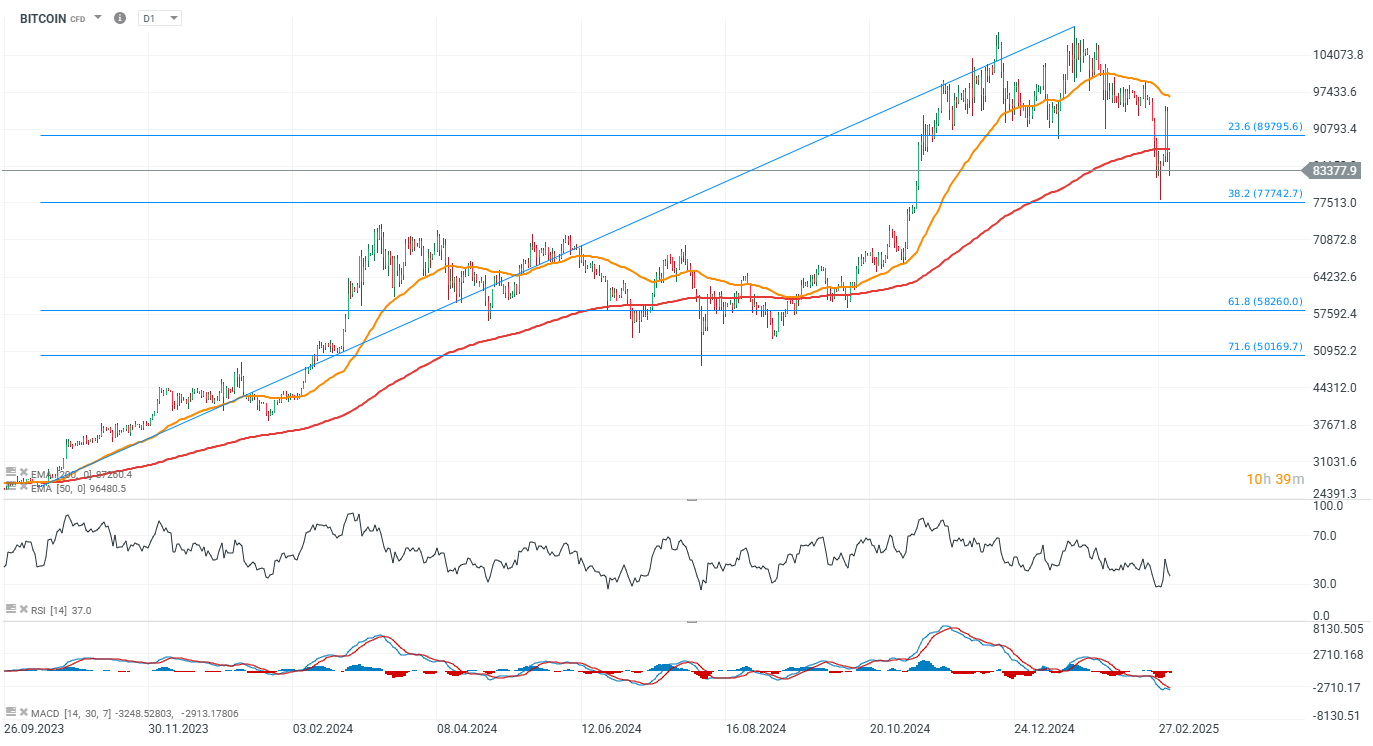The image size is (1373, 746).
Task: Select the 71.6 (50169.7) Fibonacci label
Action: coord(1265,347)
